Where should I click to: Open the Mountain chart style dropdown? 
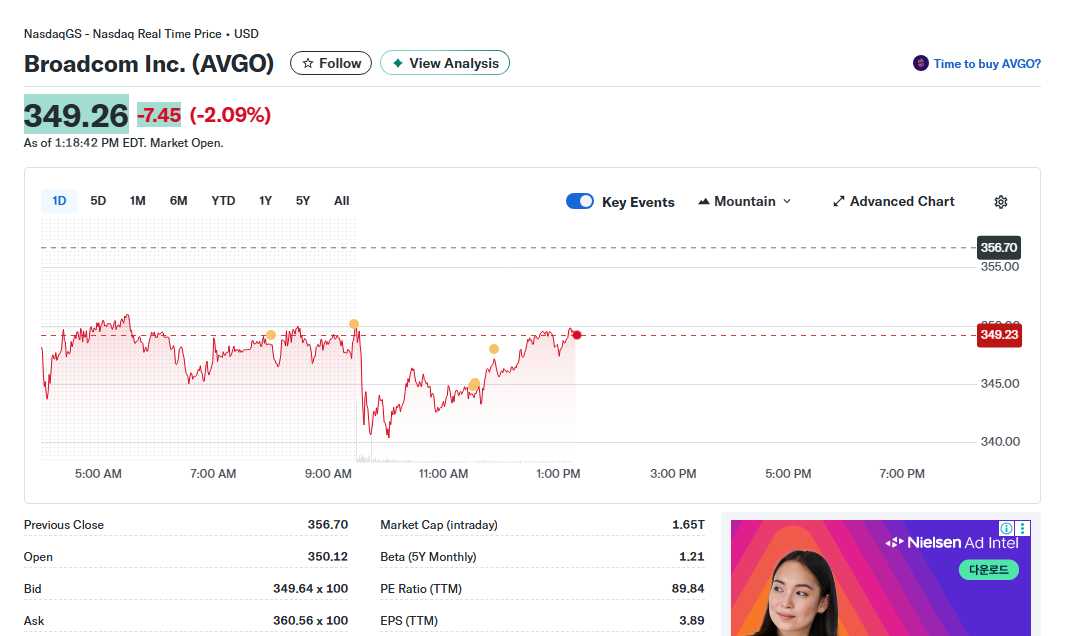click(745, 201)
